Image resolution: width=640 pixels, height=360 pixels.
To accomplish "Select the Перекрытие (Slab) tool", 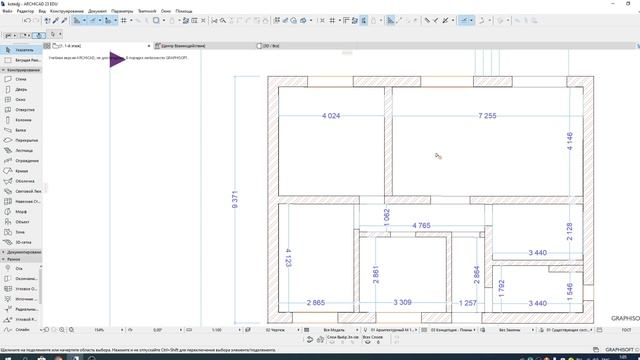I will (21, 140).
